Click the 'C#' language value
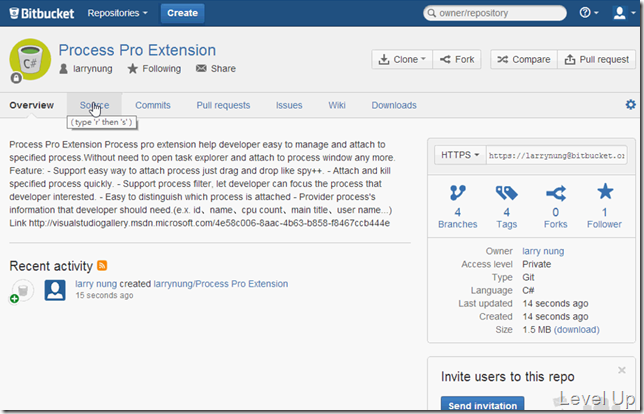 coord(528,291)
